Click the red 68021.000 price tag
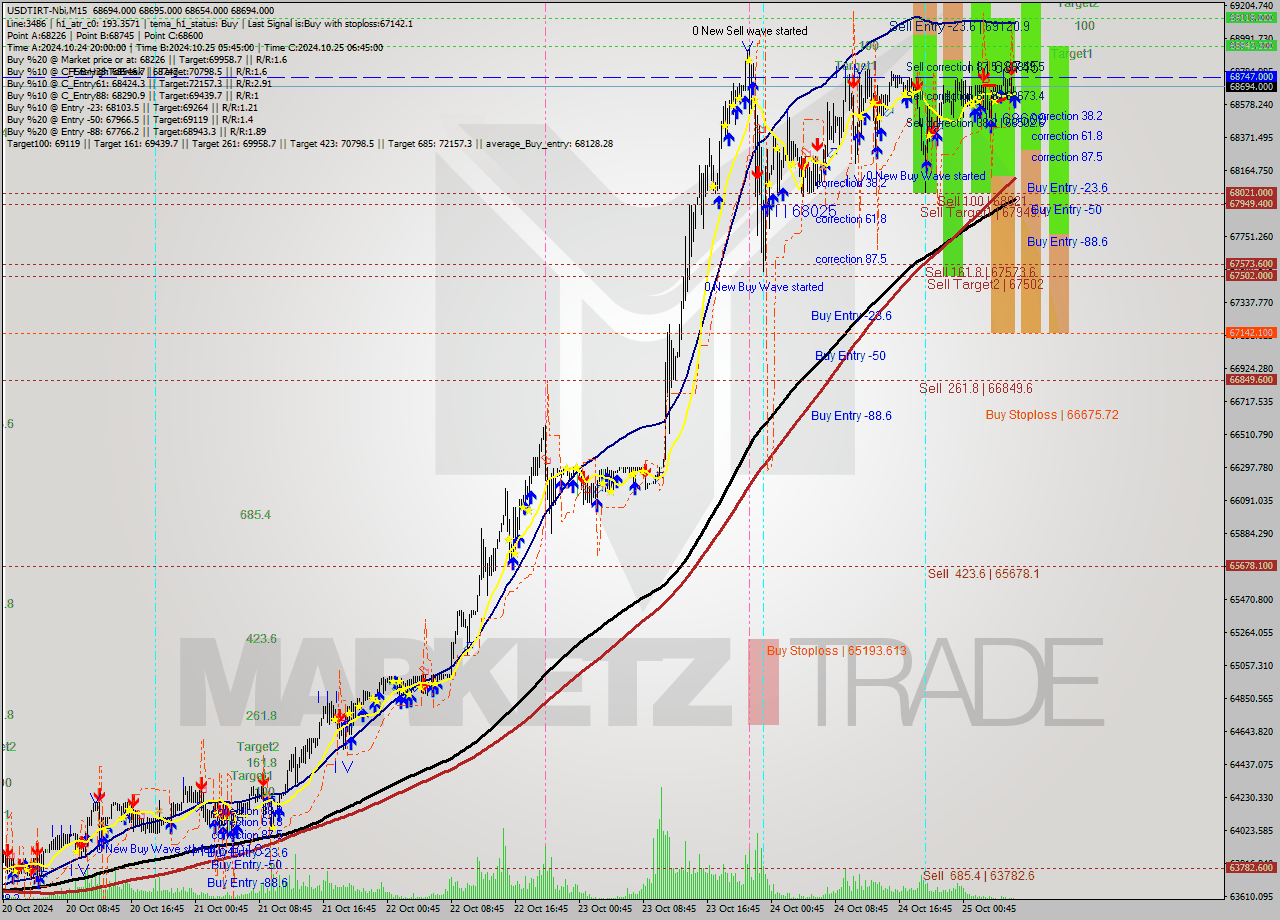The image size is (1280, 920). pos(1251,193)
